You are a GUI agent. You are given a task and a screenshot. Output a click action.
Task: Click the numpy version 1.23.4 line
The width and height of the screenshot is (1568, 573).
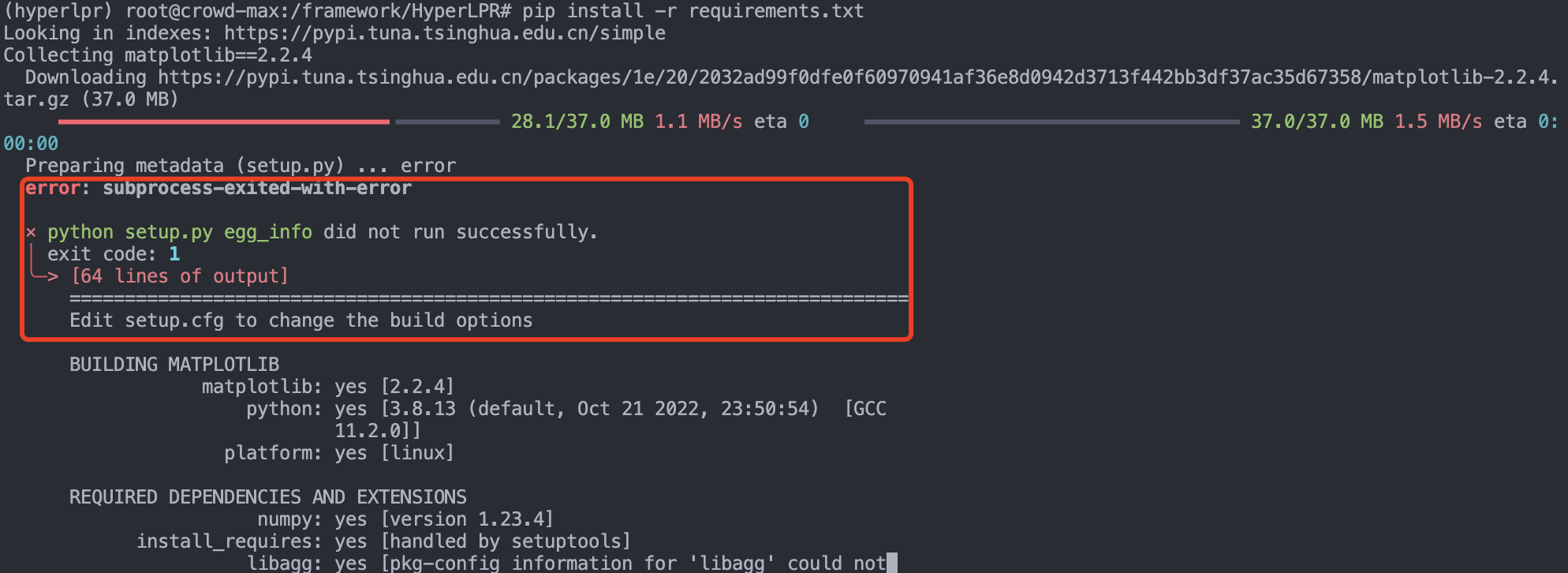[405, 519]
